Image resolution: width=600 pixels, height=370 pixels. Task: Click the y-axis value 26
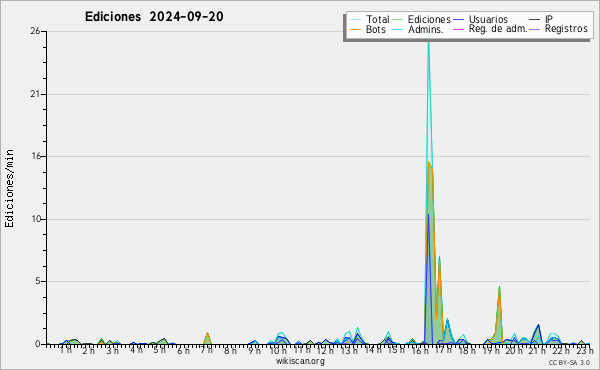click(35, 31)
